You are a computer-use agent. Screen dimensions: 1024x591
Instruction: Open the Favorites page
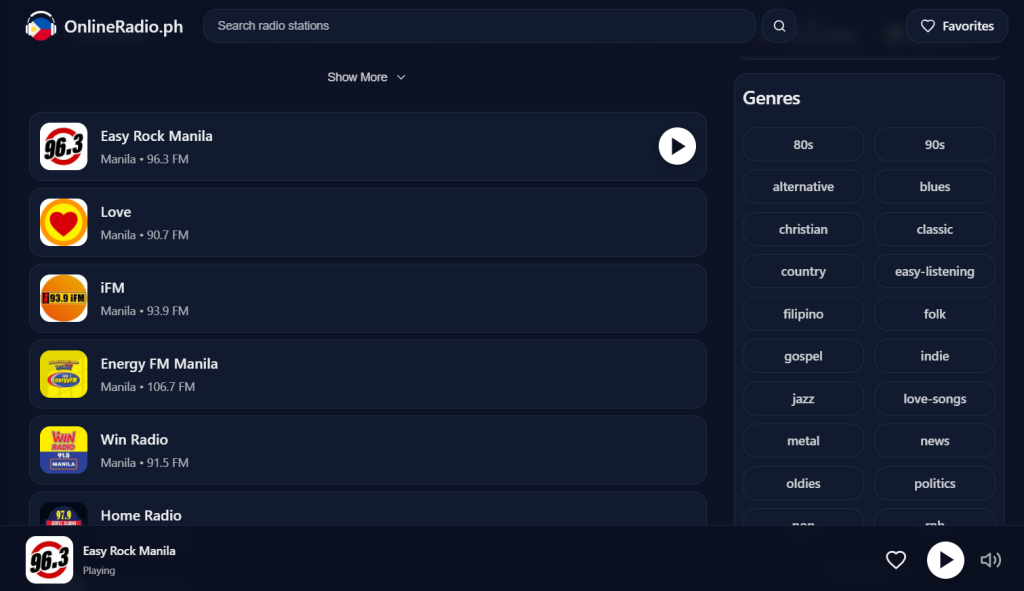(957, 26)
